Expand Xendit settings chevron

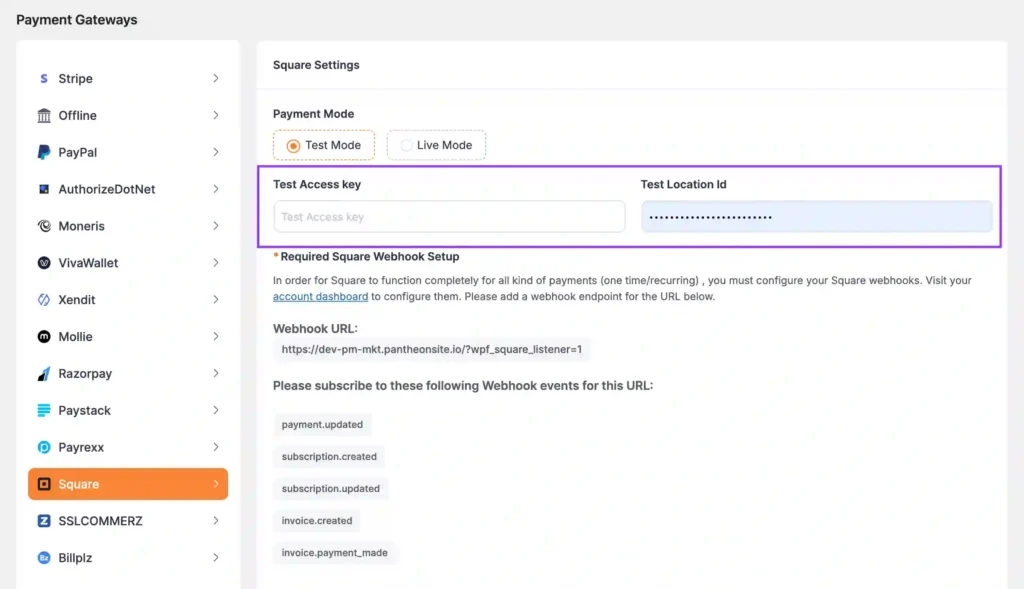coord(216,300)
